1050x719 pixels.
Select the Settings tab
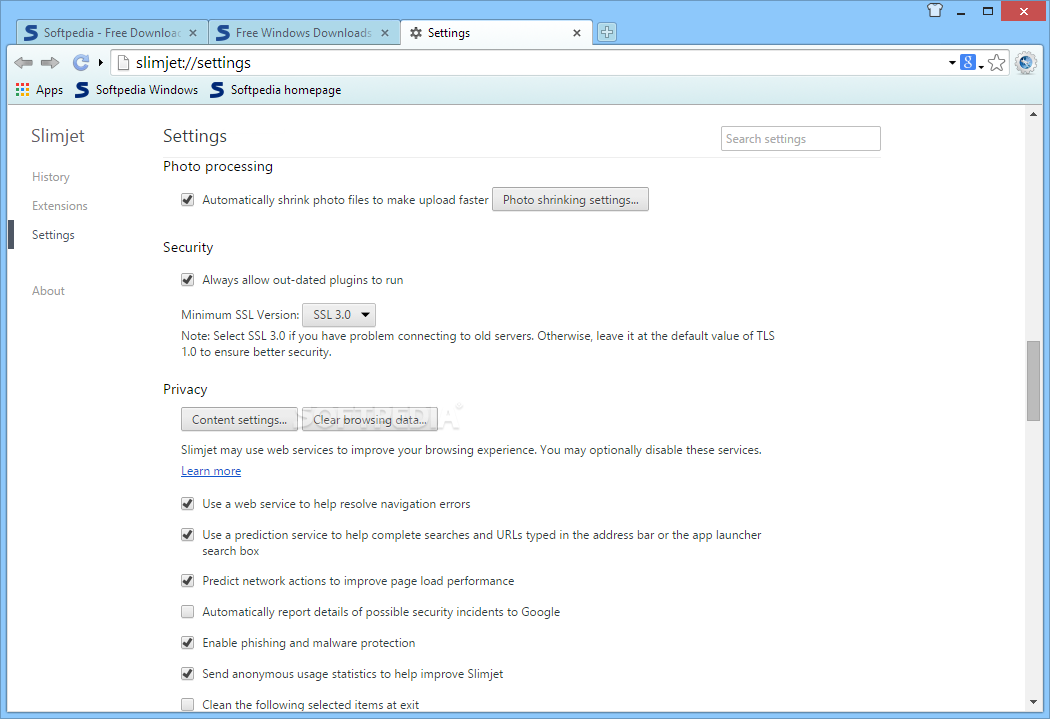coord(496,33)
